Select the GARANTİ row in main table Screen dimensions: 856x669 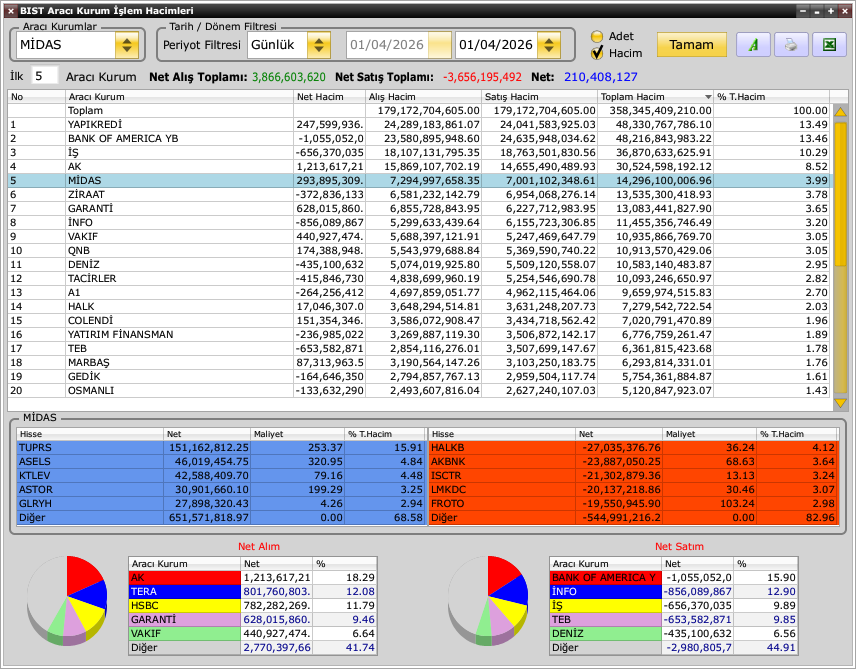[419, 209]
